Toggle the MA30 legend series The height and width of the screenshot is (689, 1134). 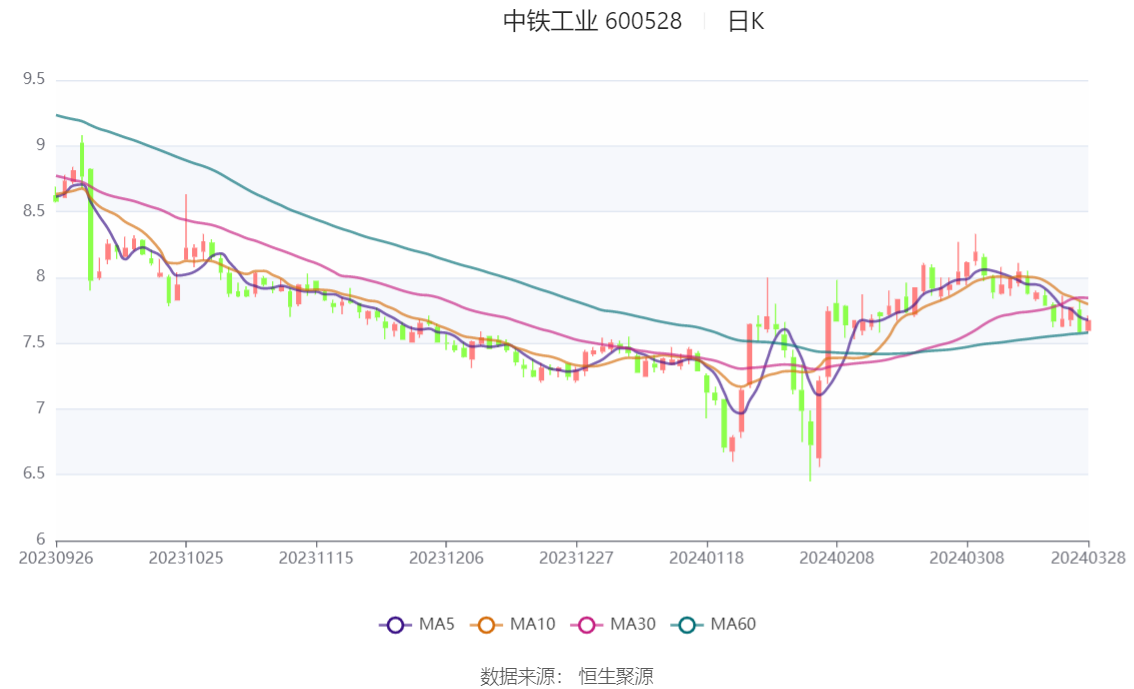coord(613,625)
